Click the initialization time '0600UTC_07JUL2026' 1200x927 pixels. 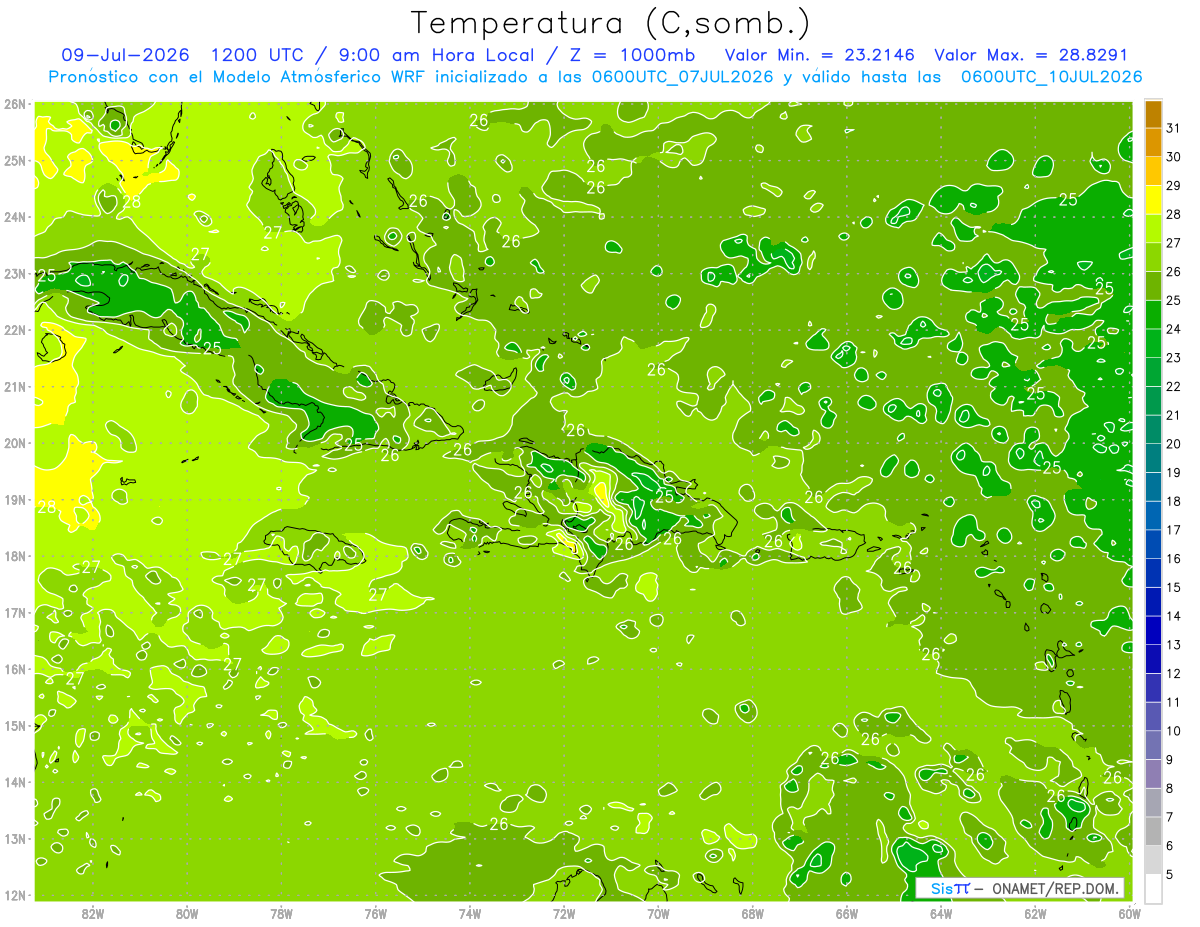point(683,76)
